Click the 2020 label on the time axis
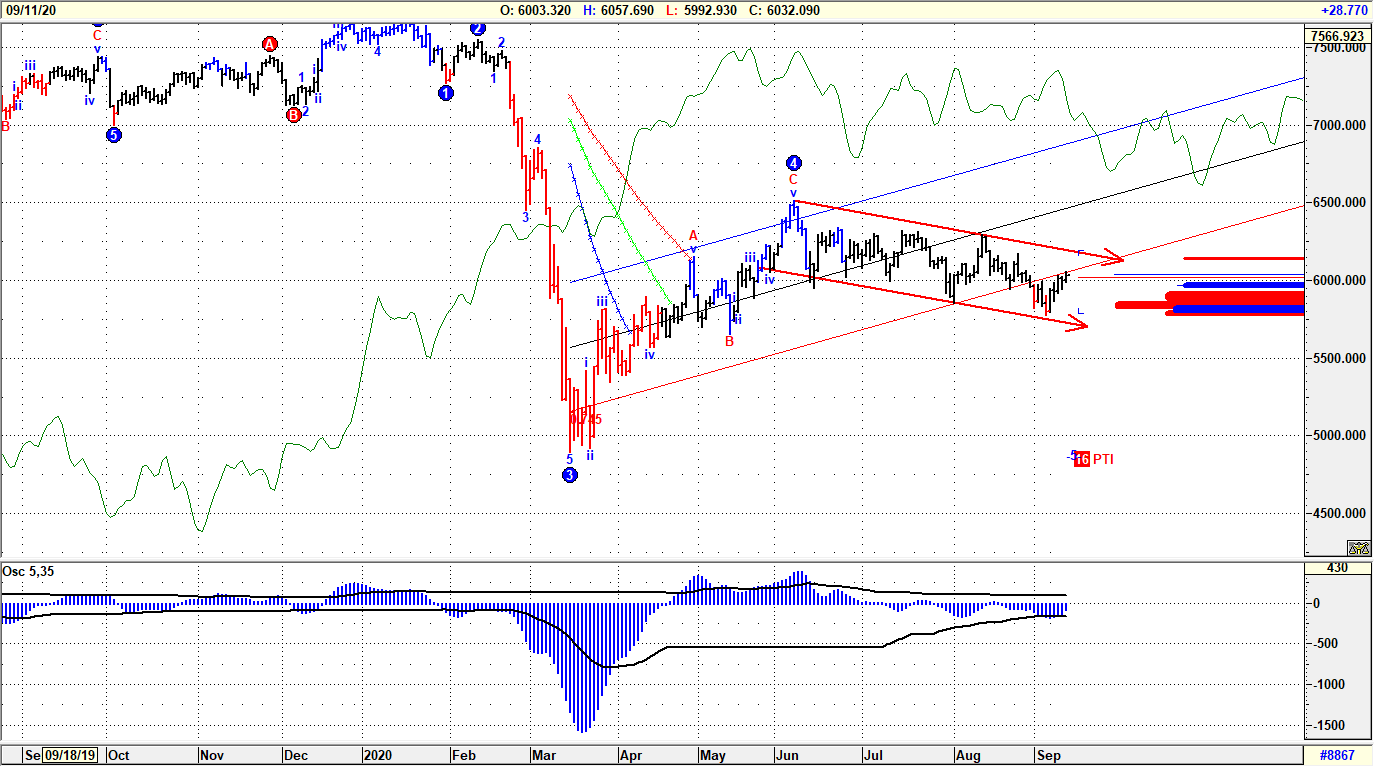 (376, 756)
